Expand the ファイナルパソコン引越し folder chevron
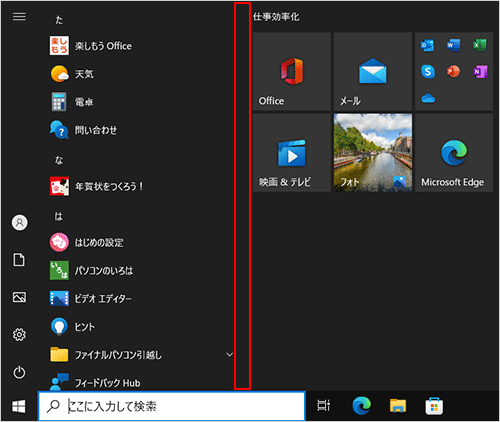 tap(230, 354)
